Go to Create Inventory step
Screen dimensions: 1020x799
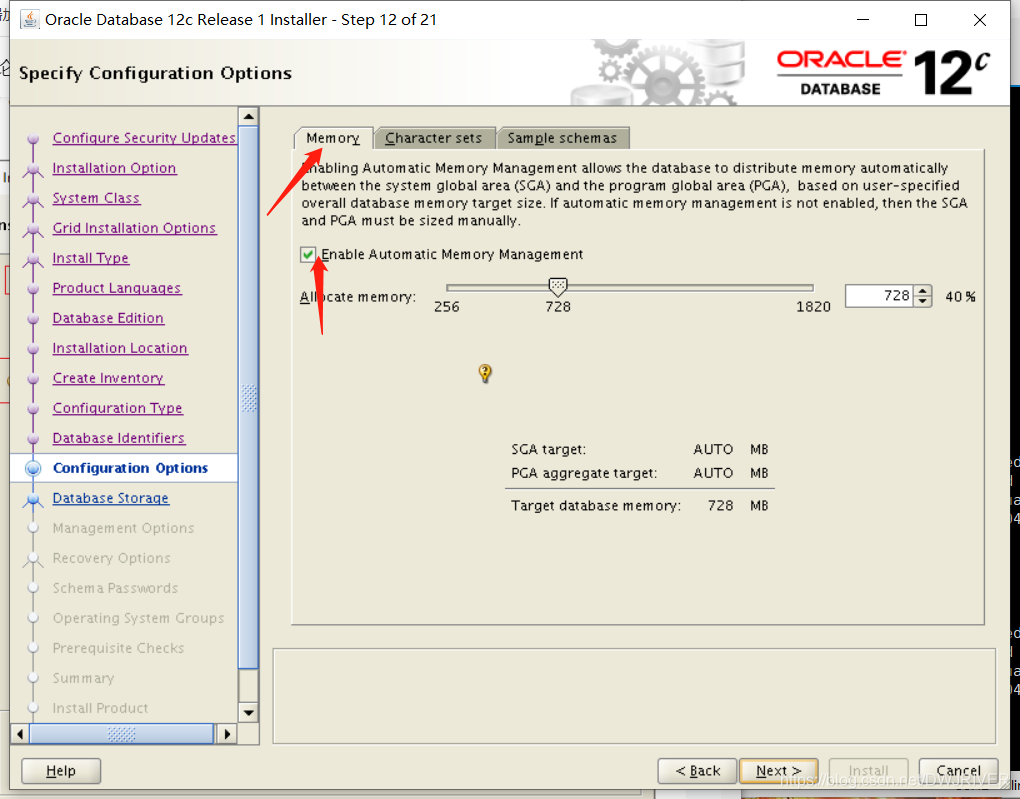coord(108,378)
